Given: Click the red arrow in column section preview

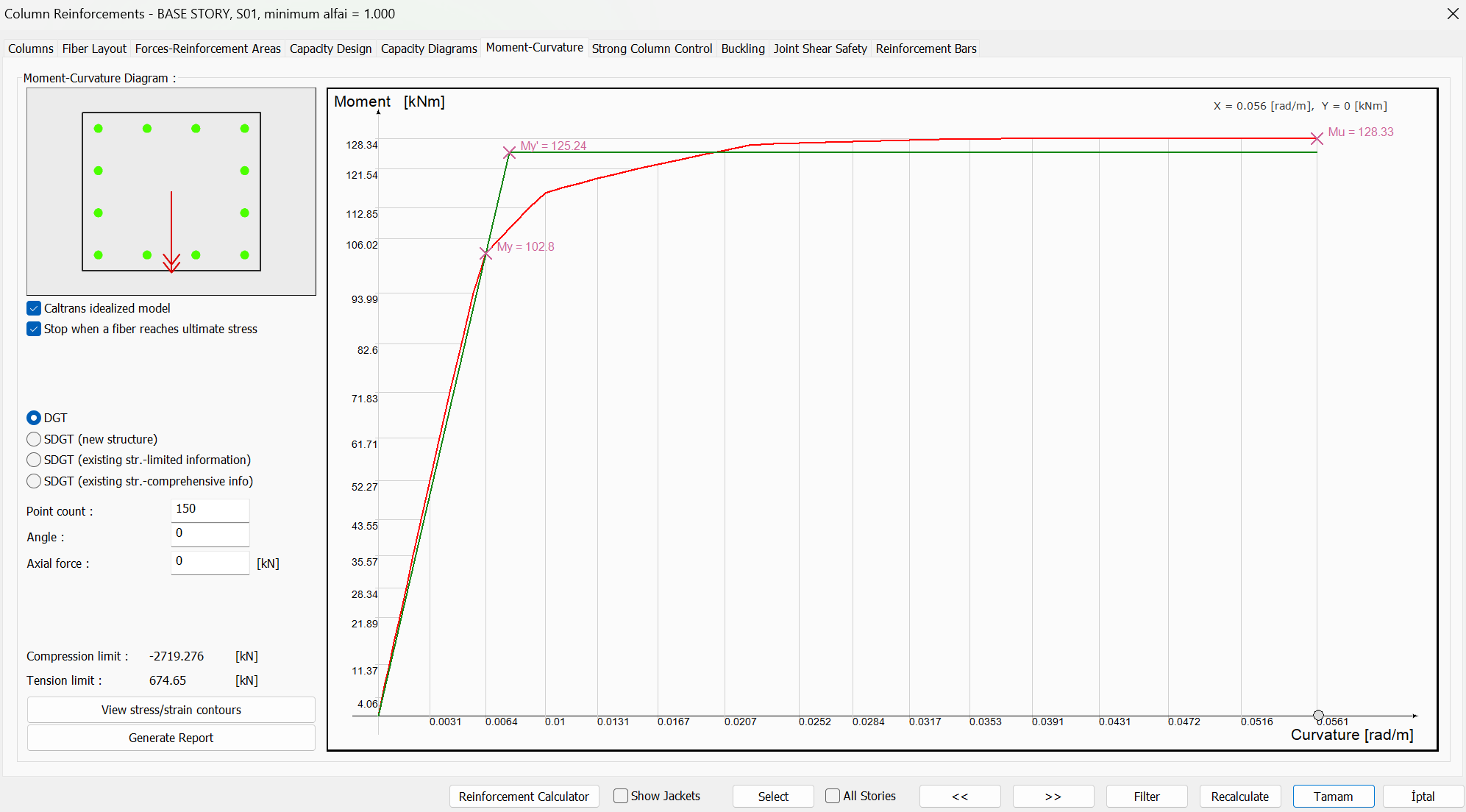Looking at the screenshot, I should click(x=171, y=232).
